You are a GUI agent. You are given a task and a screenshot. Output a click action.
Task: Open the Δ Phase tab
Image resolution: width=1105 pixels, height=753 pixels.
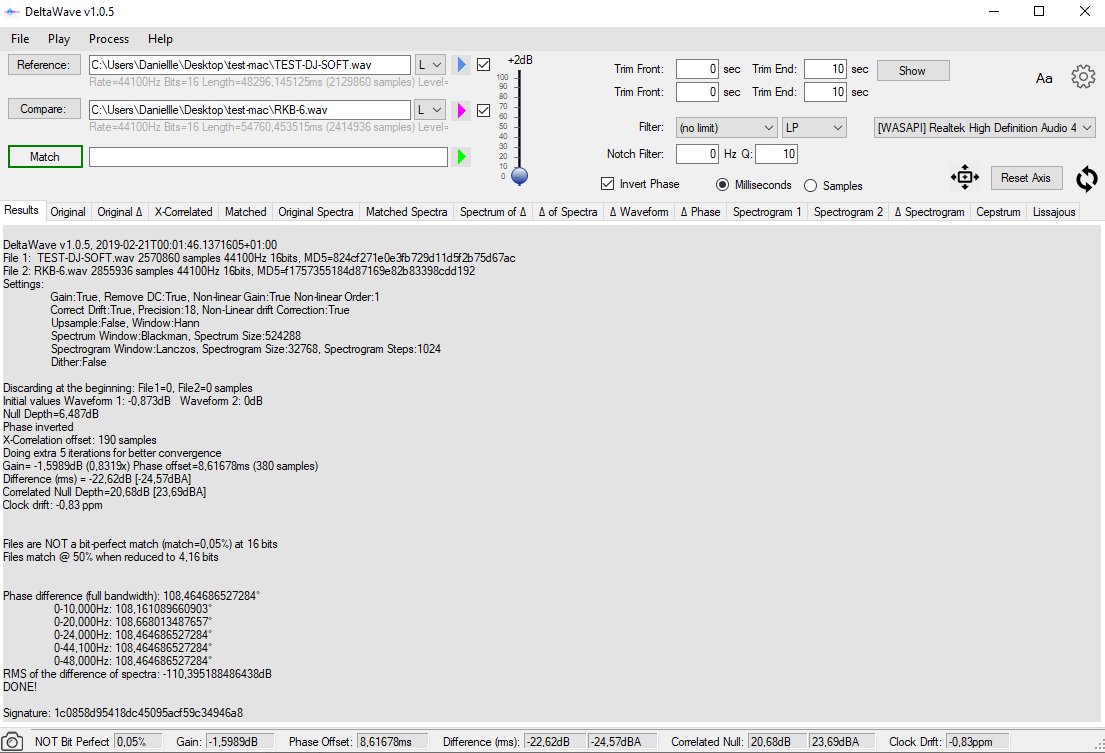700,211
